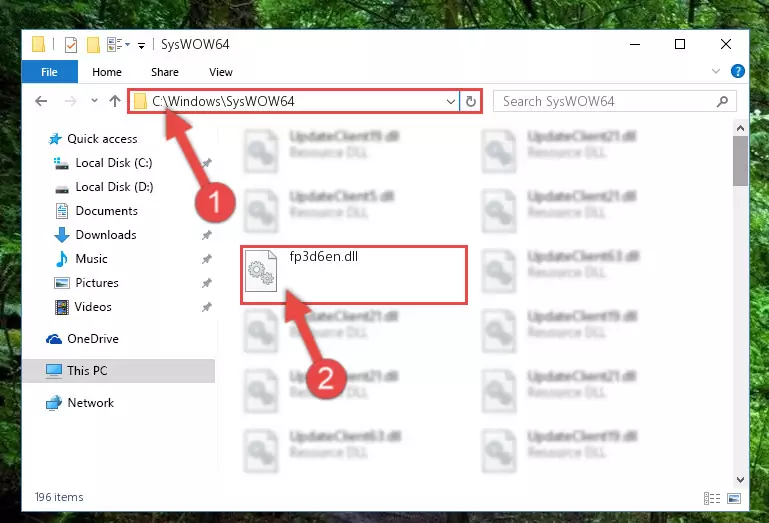769x523 pixels.
Task: Open Downloads in navigation pane
Action: pyautogui.click(x=106, y=235)
